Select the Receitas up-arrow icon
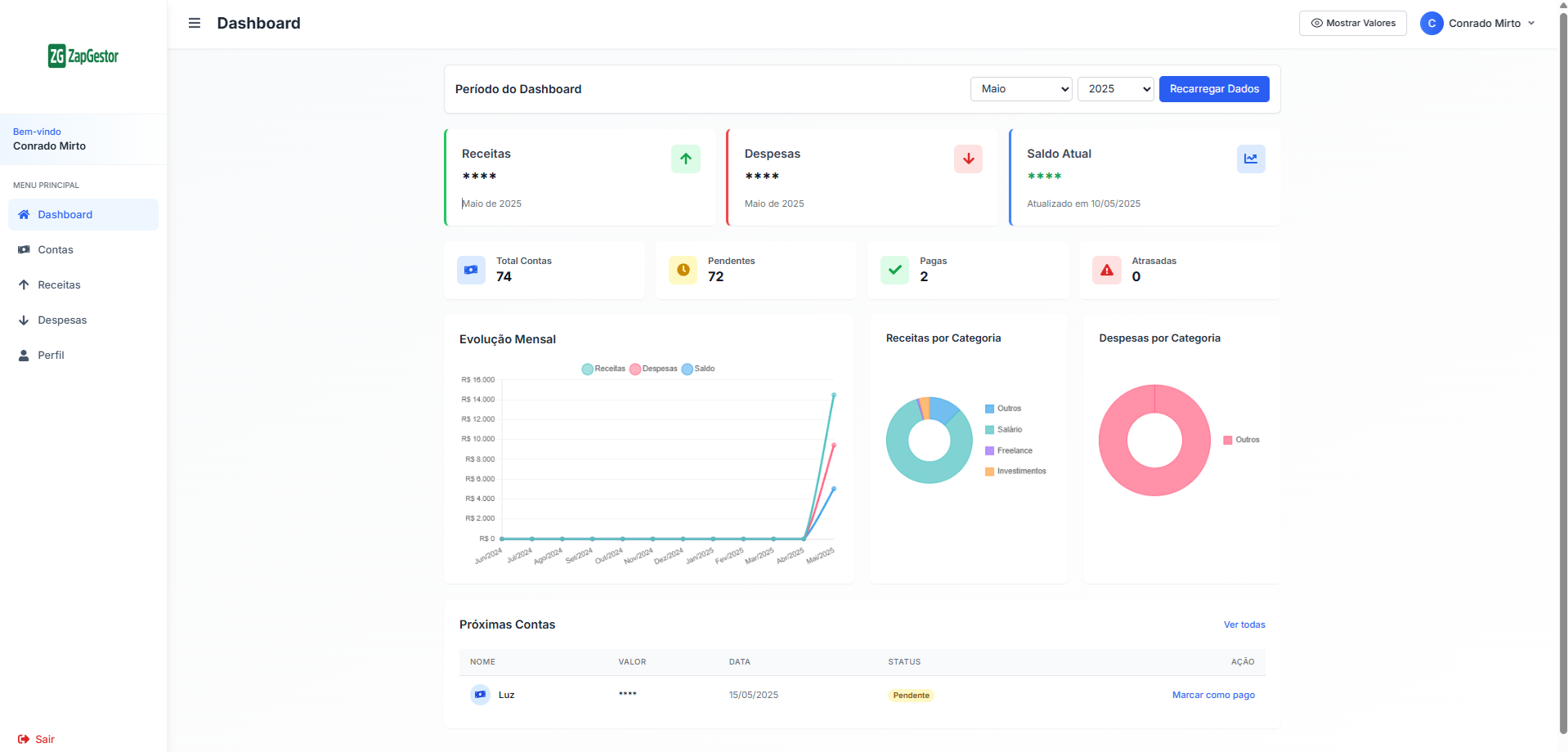The width and height of the screenshot is (1568, 752). point(23,284)
